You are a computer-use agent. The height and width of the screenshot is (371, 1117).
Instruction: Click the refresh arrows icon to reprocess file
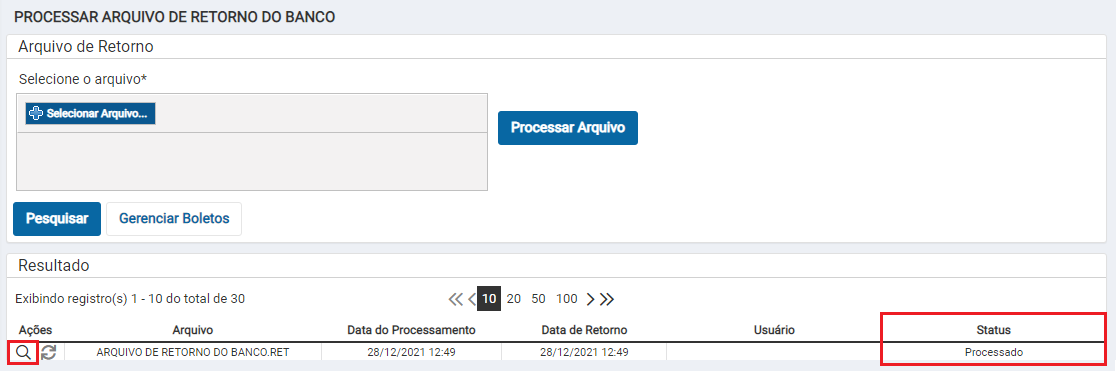coord(48,352)
